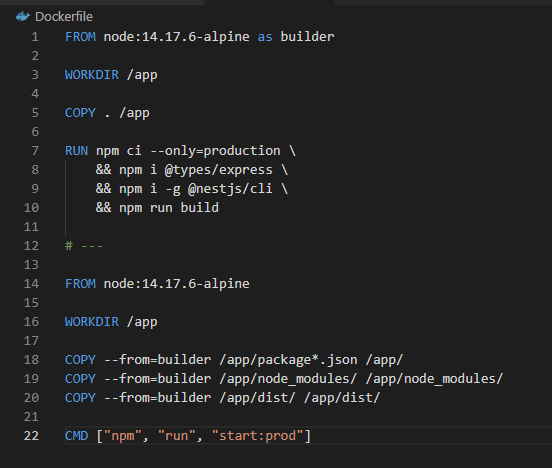
Task: Click line number 7 in gutter
Action: coord(35,151)
